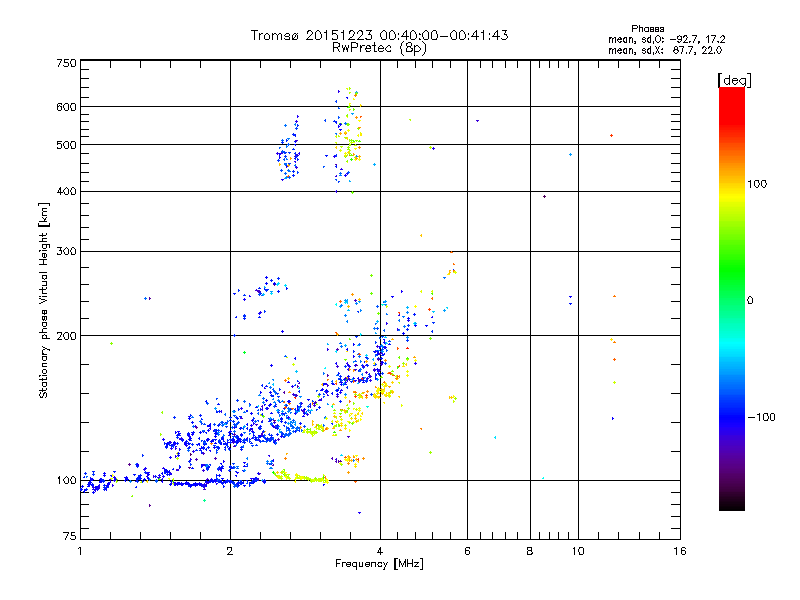Click x-axis tick label '8'
Viewport: 800px width, 600px height.
click(530, 551)
